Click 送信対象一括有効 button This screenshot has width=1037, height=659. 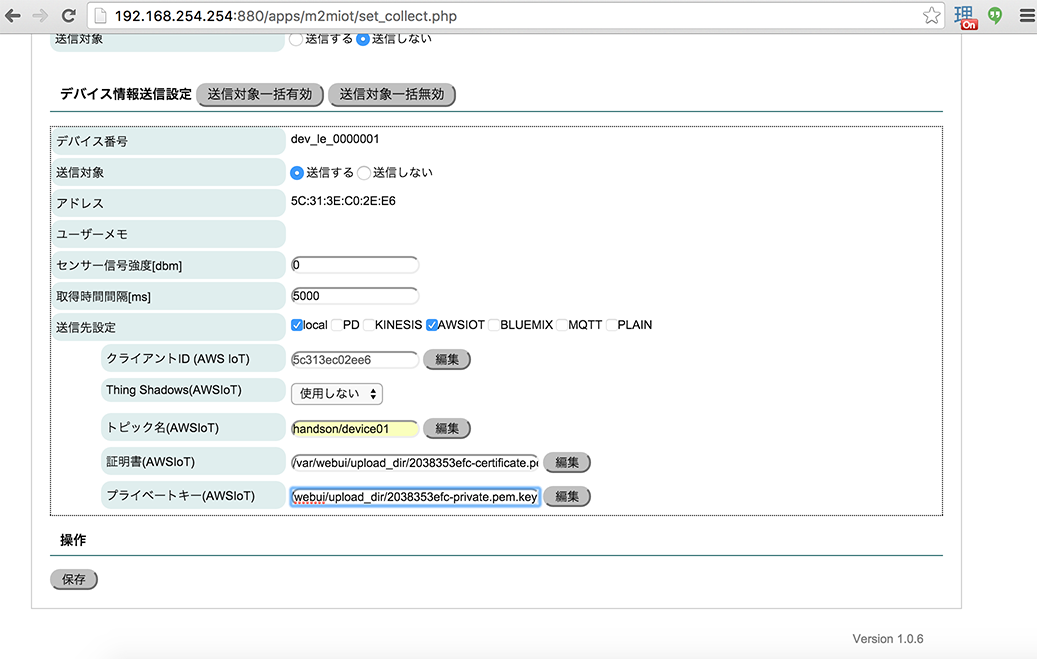coord(260,95)
